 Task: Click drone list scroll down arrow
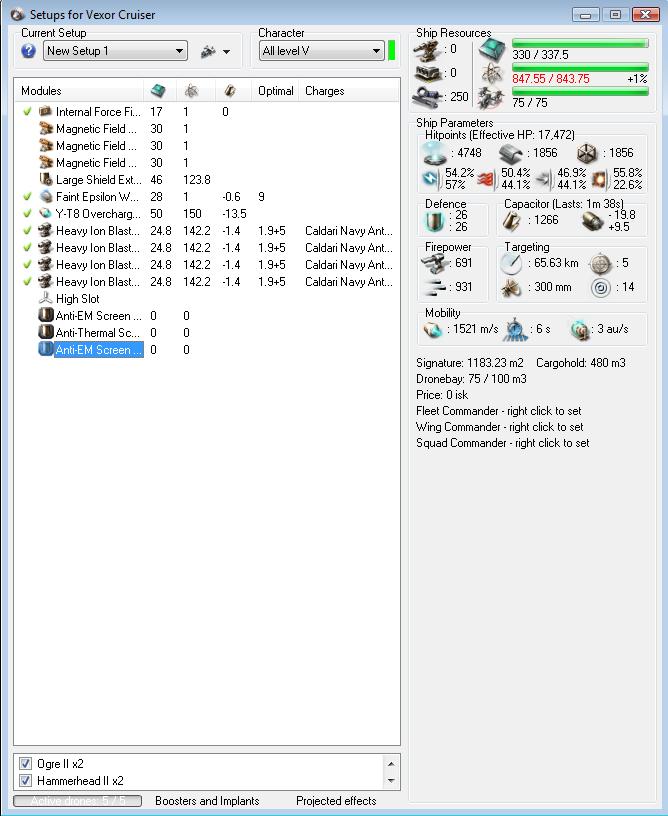(x=391, y=781)
